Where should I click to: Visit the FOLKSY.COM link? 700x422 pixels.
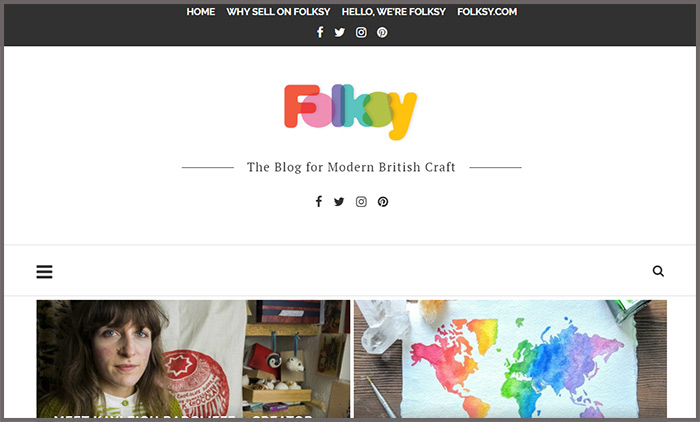(487, 12)
